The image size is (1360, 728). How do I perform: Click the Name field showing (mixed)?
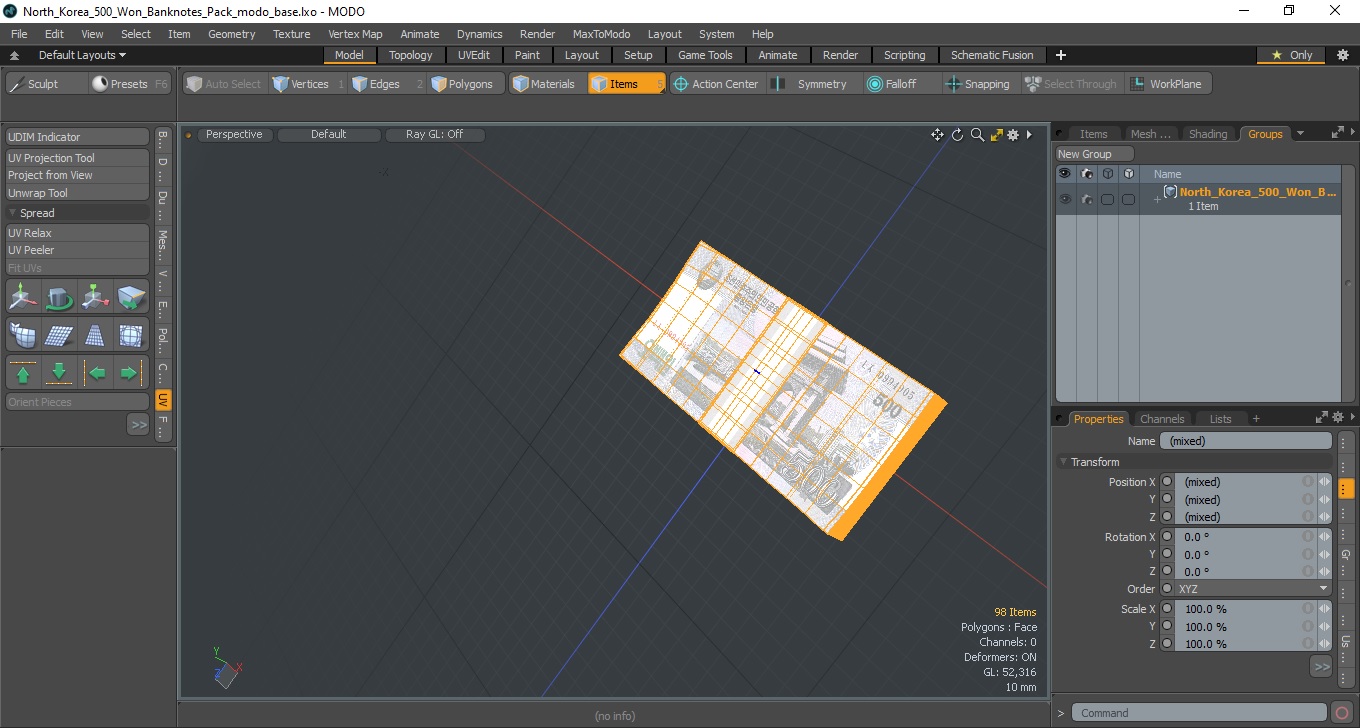coord(1246,441)
